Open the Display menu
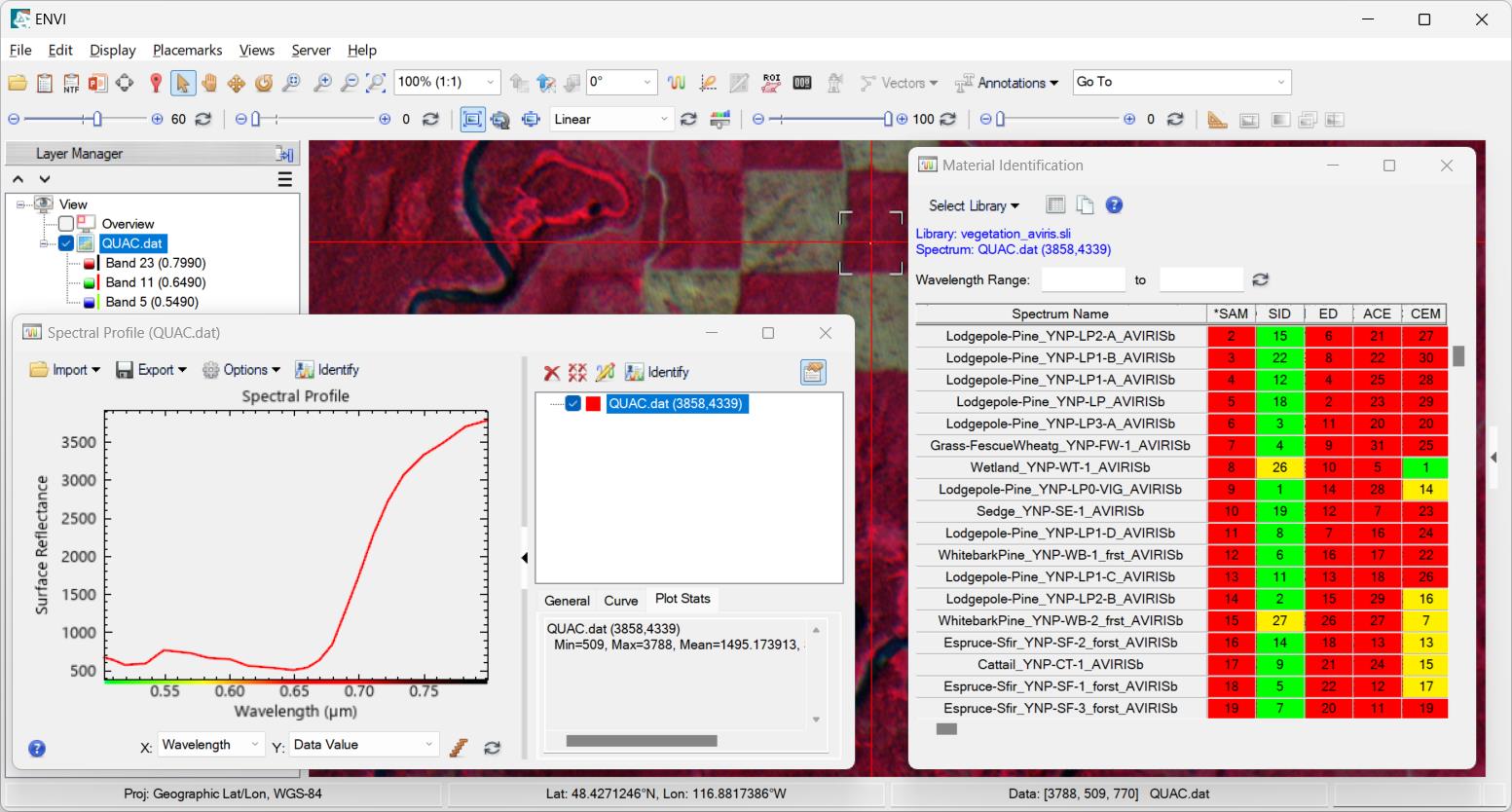Image resolution: width=1512 pixels, height=812 pixels. (x=113, y=51)
